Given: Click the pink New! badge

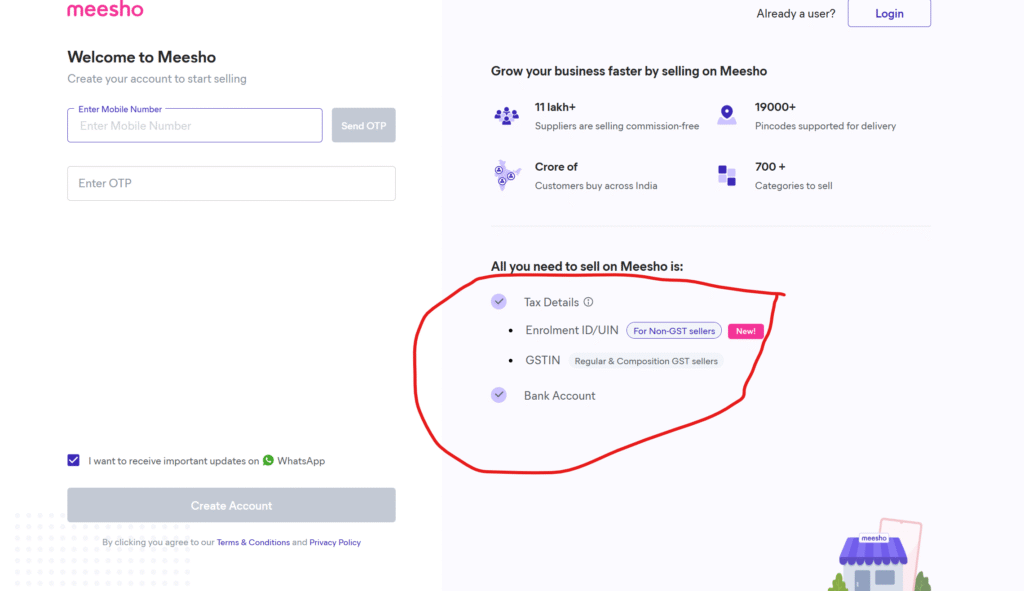Looking at the screenshot, I should tap(745, 331).
